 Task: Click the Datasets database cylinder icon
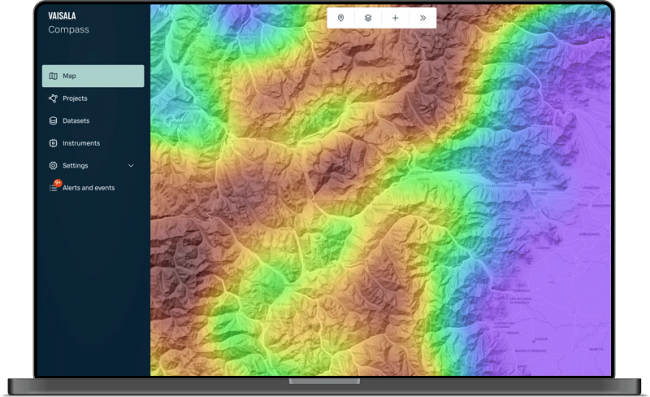point(53,121)
